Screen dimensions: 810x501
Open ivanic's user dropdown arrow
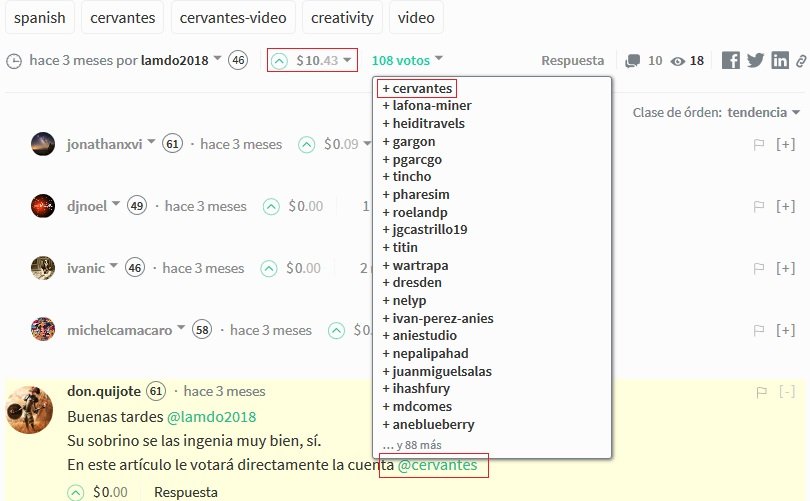click(x=113, y=265)
